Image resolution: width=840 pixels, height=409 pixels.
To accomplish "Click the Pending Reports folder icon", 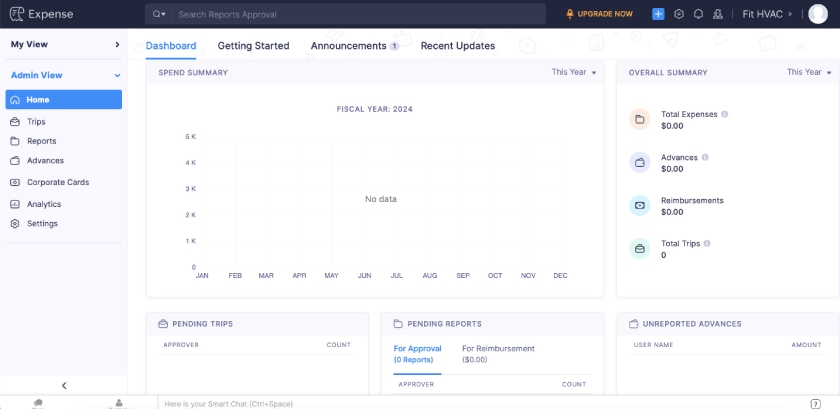I will 398,324.
